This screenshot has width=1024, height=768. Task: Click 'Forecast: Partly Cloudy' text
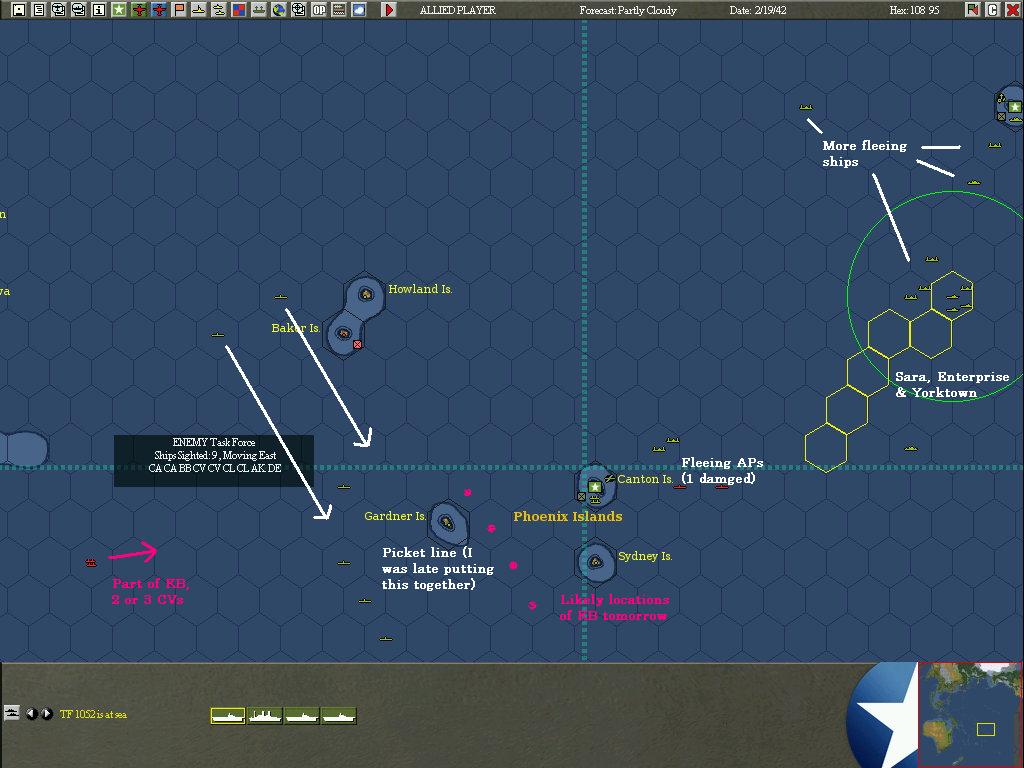(x=628, y=10)
